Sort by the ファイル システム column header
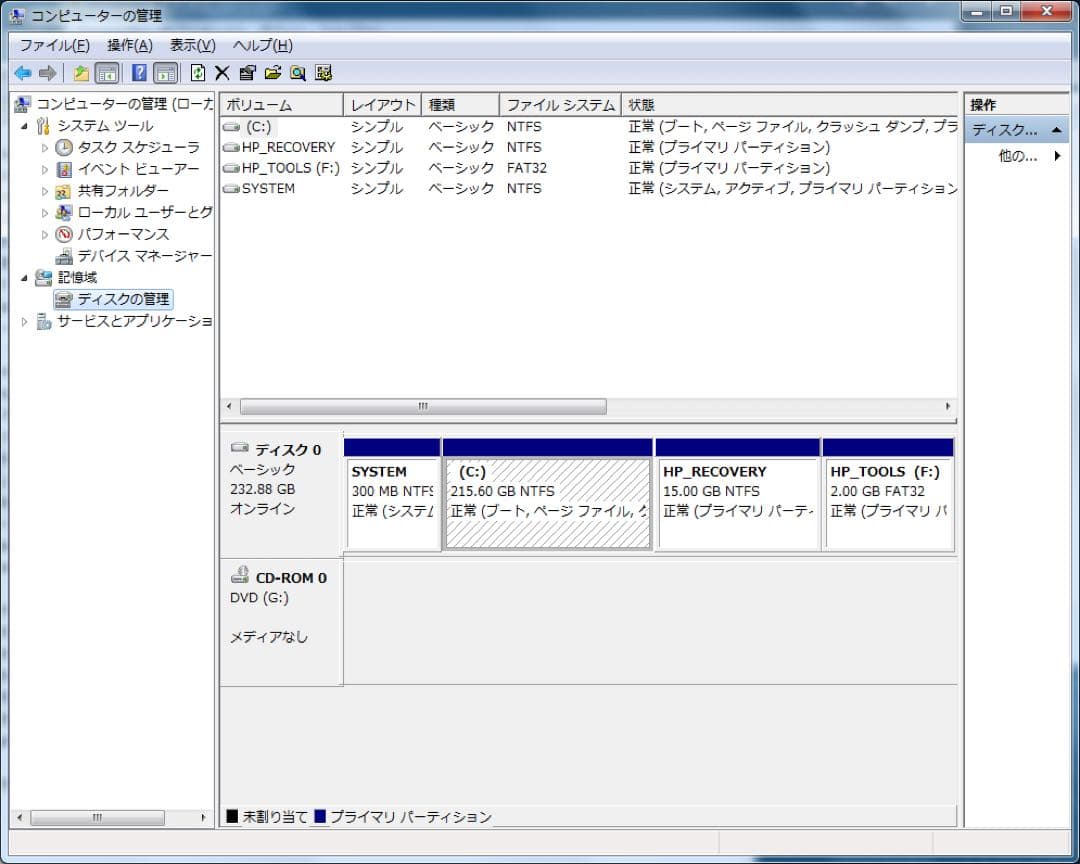This screenshot has height=864, width=1080. point(560,105)
